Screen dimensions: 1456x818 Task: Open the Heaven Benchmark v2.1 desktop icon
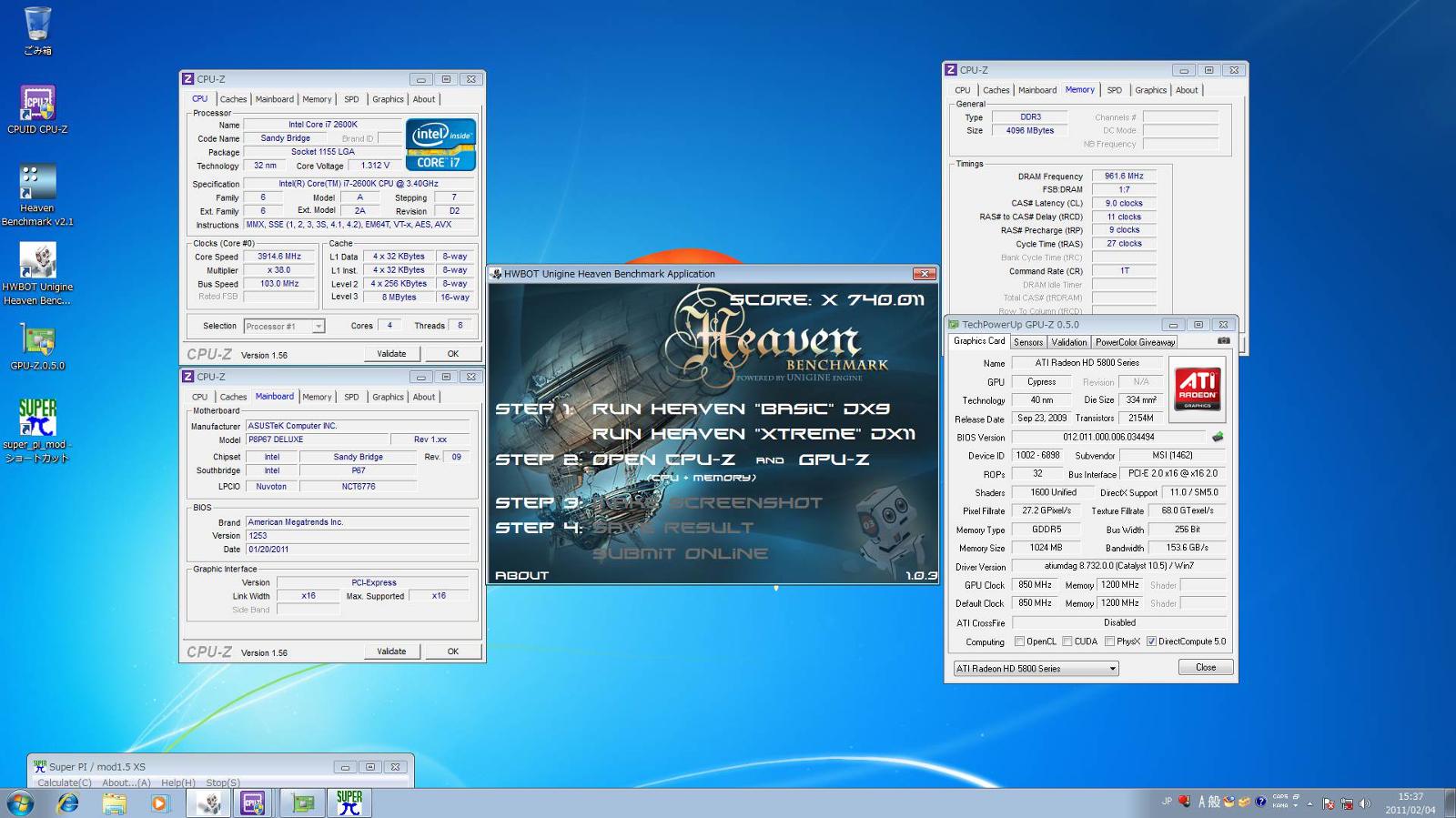tap(37, 195)
